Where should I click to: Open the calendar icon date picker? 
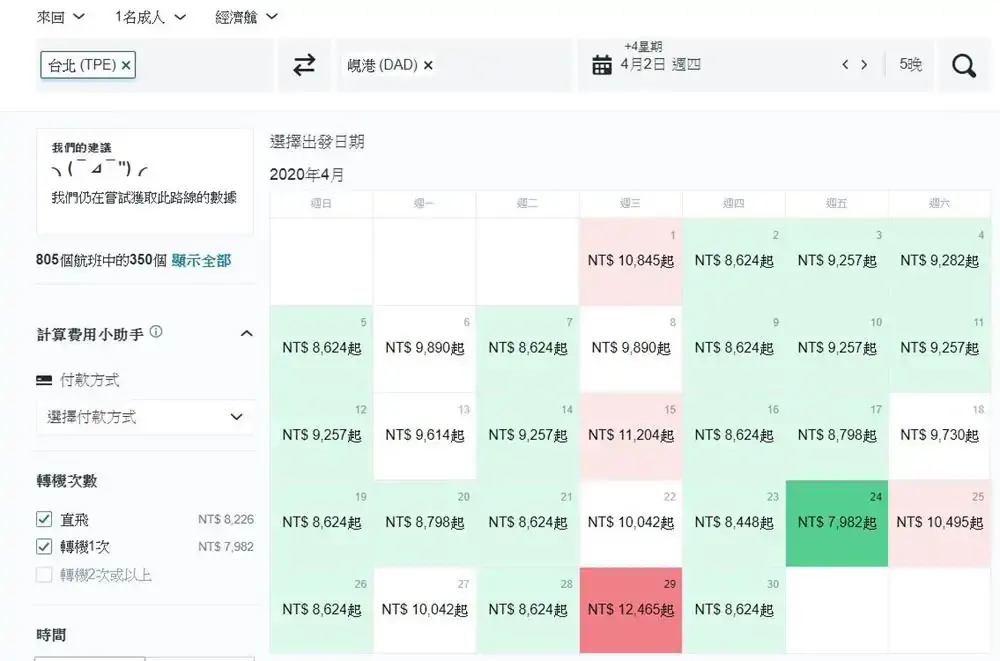tap(602, 66)
